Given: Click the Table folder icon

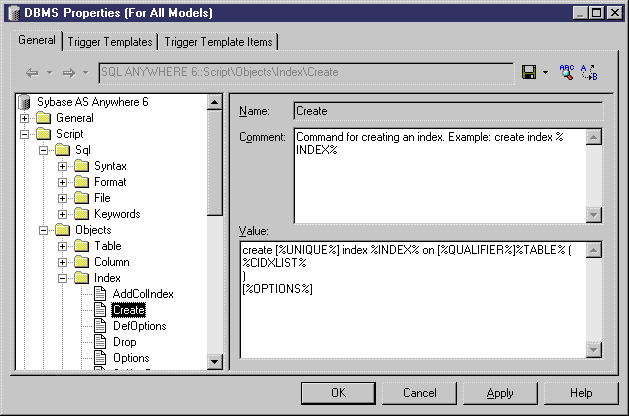Looking at the screenshot, I should (x=81, y=246).
